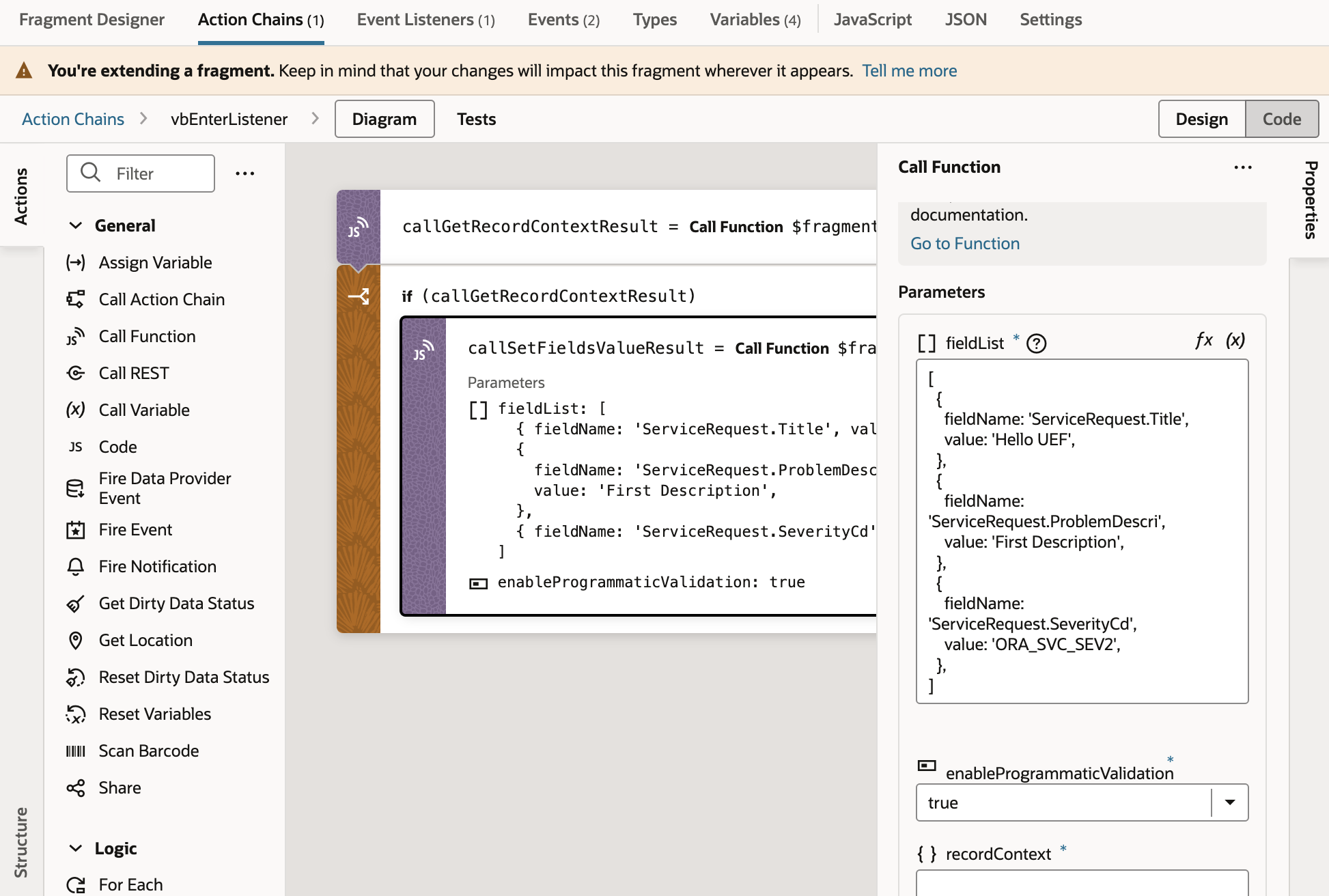Click the Assign Variable action icon
Image resolution: width=1329 pixels, height=896 pixels.
coord(75,261)
